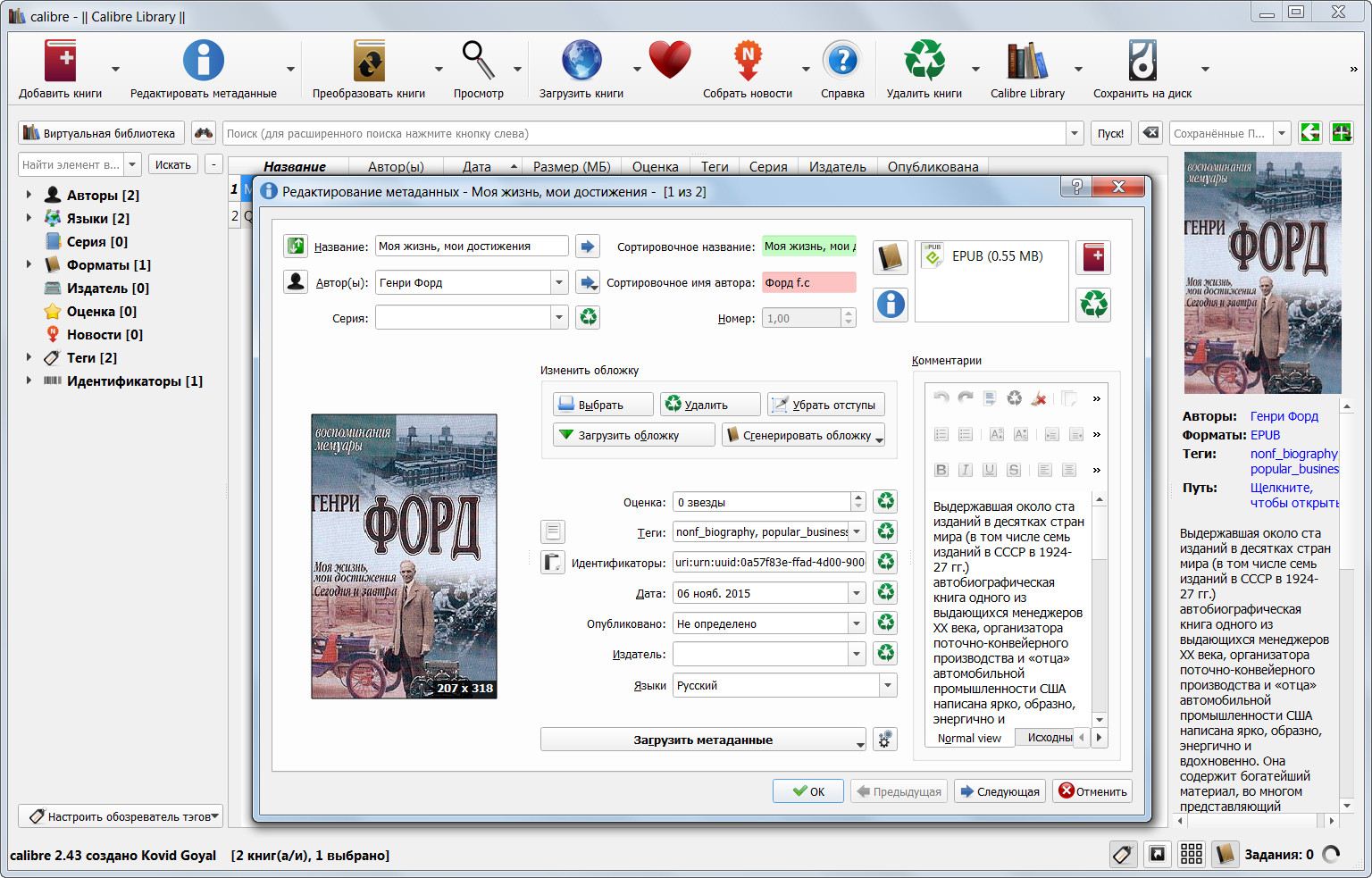Open the manage authors person icon
1372x878 pixels.
(x=296, y=282)
